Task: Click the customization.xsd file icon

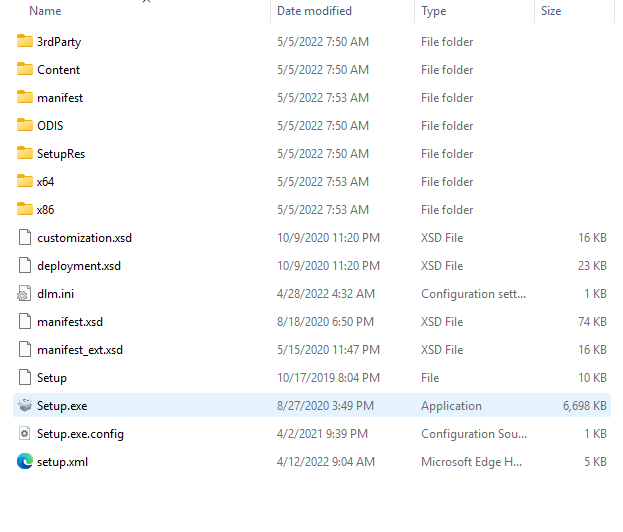Action: pos(25,237)
